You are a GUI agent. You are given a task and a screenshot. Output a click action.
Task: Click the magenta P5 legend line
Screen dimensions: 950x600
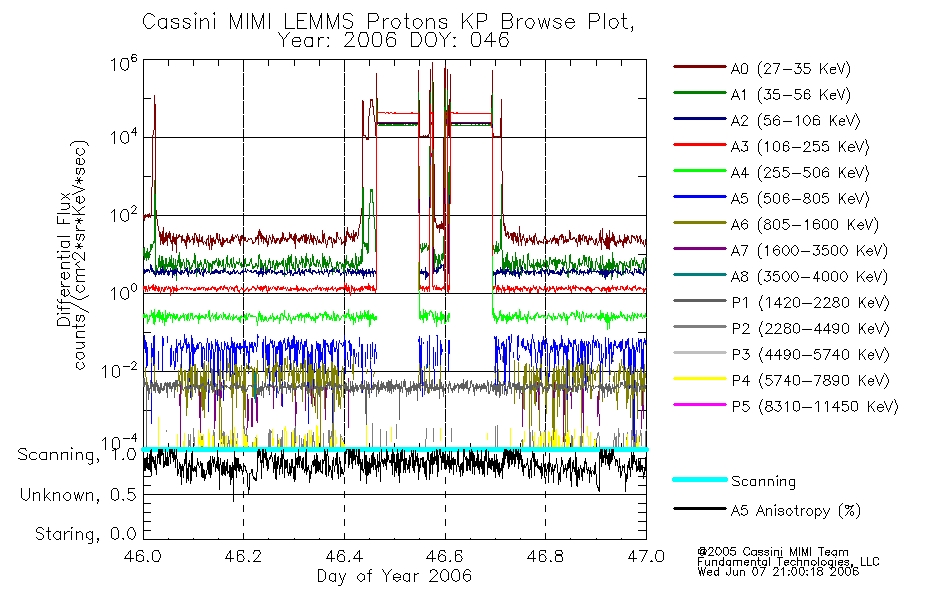[699, 405]
